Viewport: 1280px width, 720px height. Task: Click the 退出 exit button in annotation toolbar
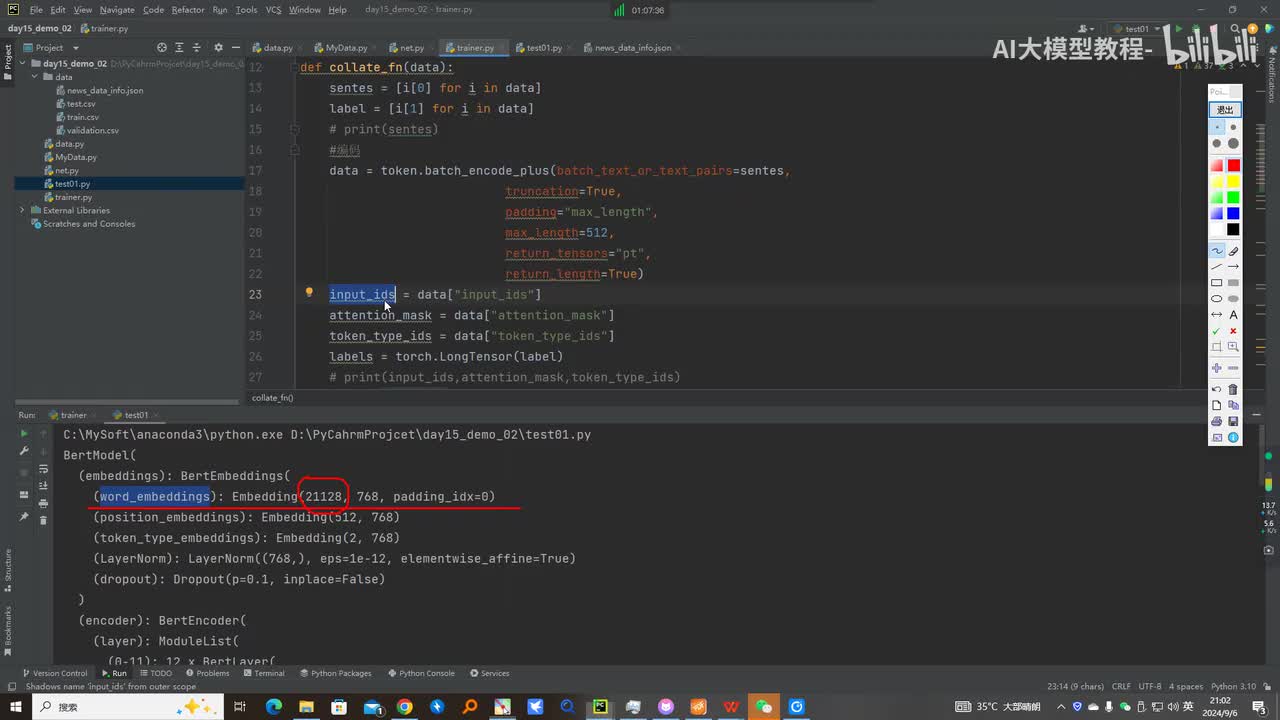(x=1225, y=110)
